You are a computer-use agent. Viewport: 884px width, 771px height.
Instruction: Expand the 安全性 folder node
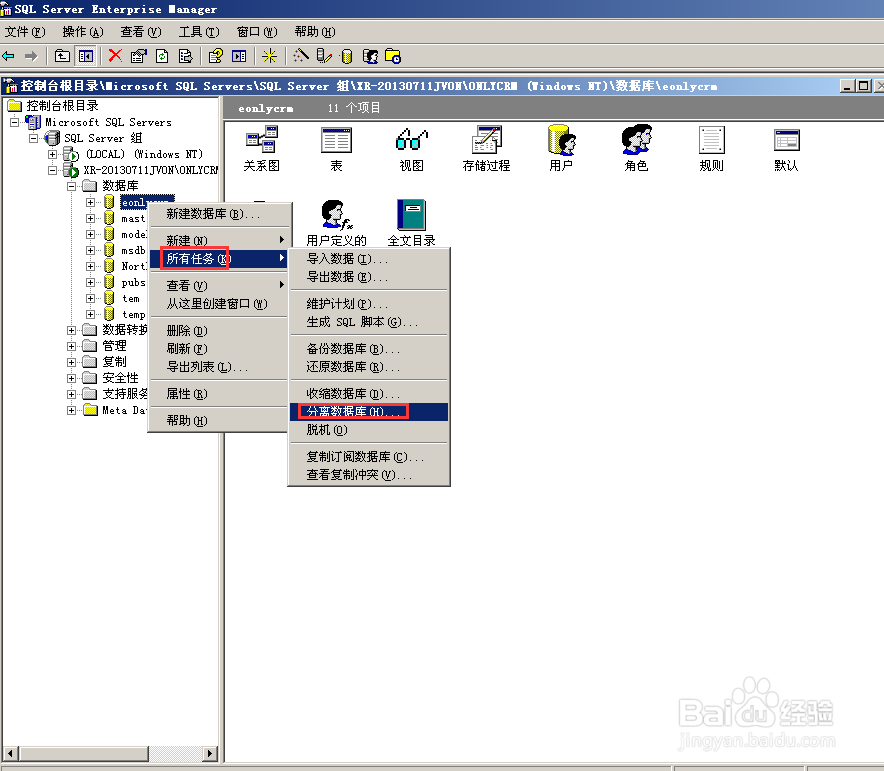tap(72, 378)
